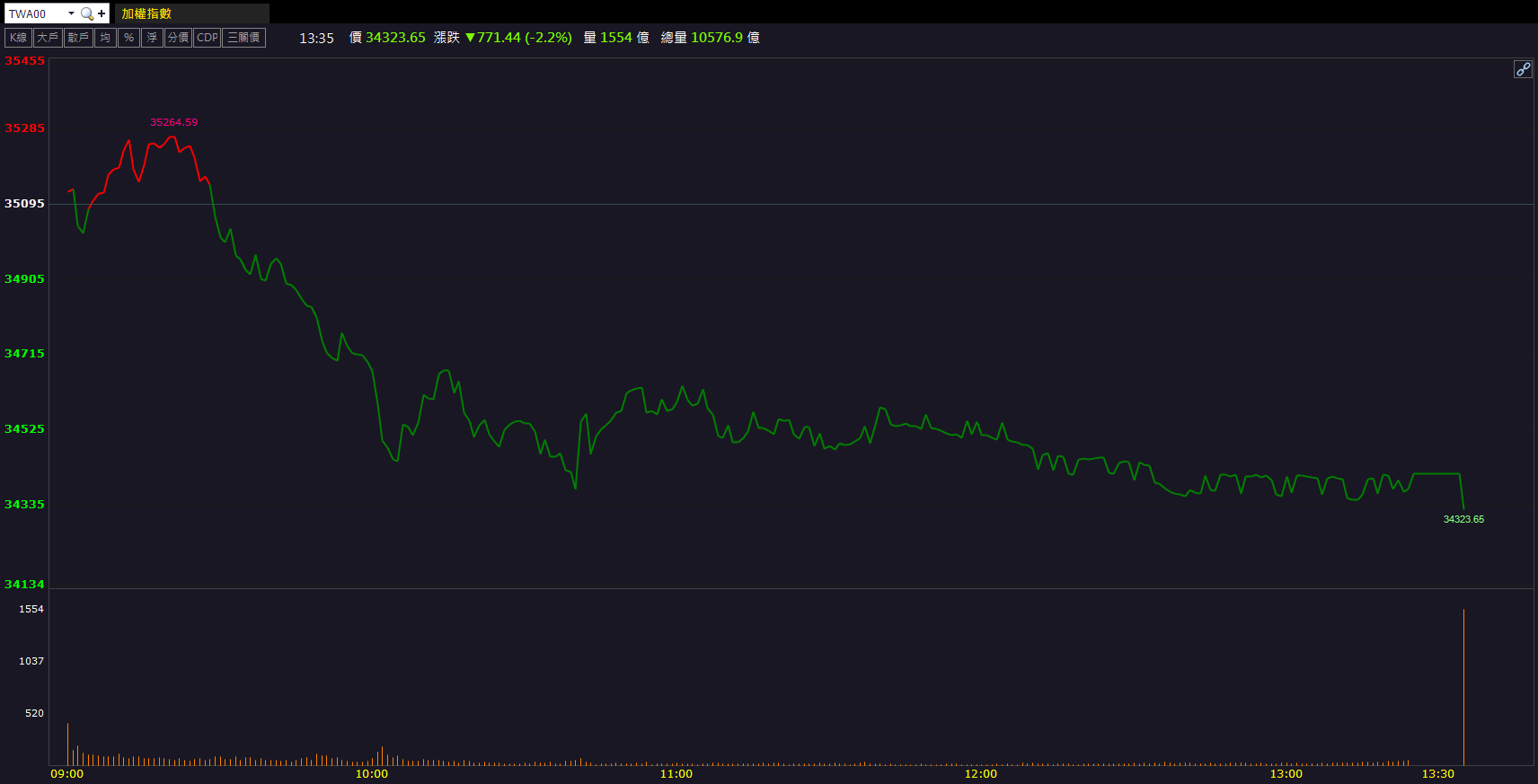This screenshot has height=784, width=1538.
Task: Select the 分價 price-volume button
Action: 178,38
